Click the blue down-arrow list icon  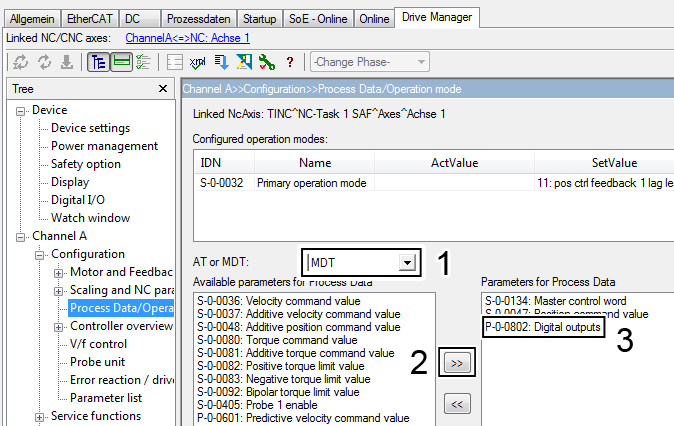221,62
